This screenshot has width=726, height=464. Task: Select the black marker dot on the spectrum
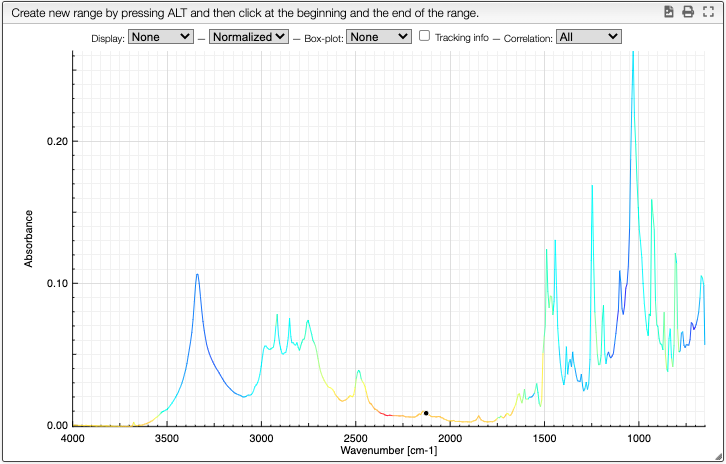(426, 413)
